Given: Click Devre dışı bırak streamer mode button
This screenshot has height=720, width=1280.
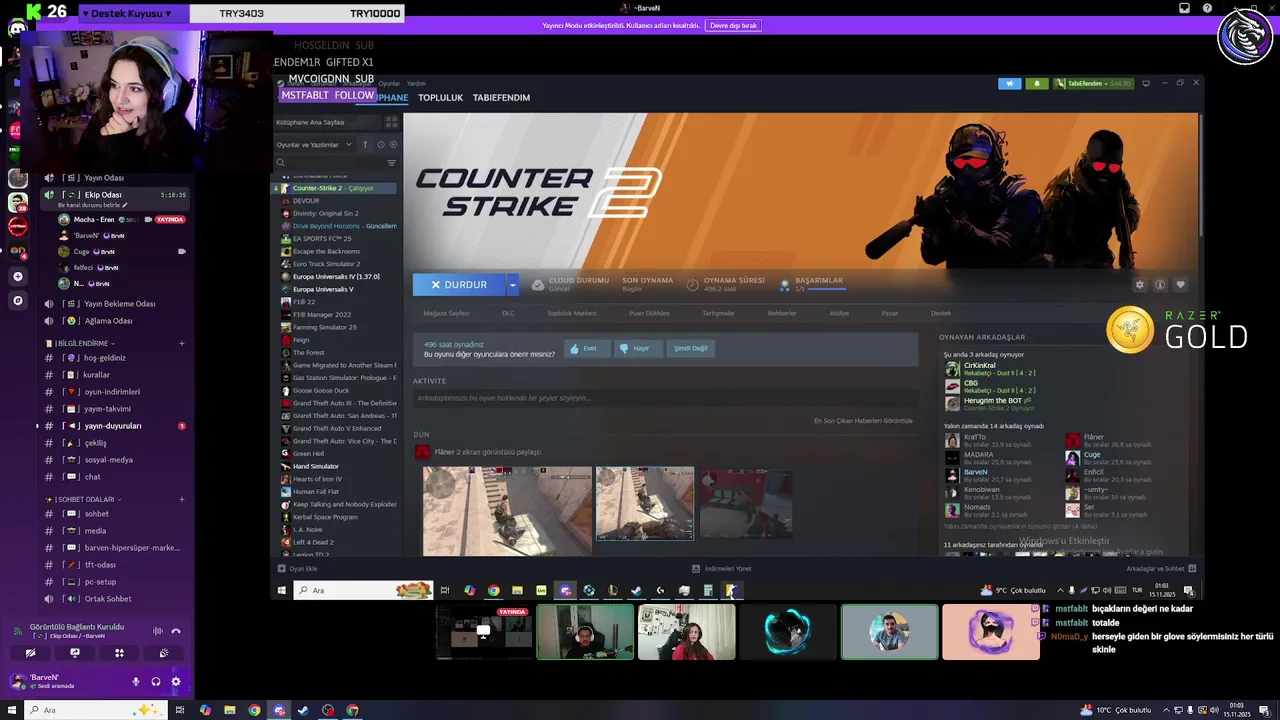Looking at the screenshot, I should click(x=733, y=25).
